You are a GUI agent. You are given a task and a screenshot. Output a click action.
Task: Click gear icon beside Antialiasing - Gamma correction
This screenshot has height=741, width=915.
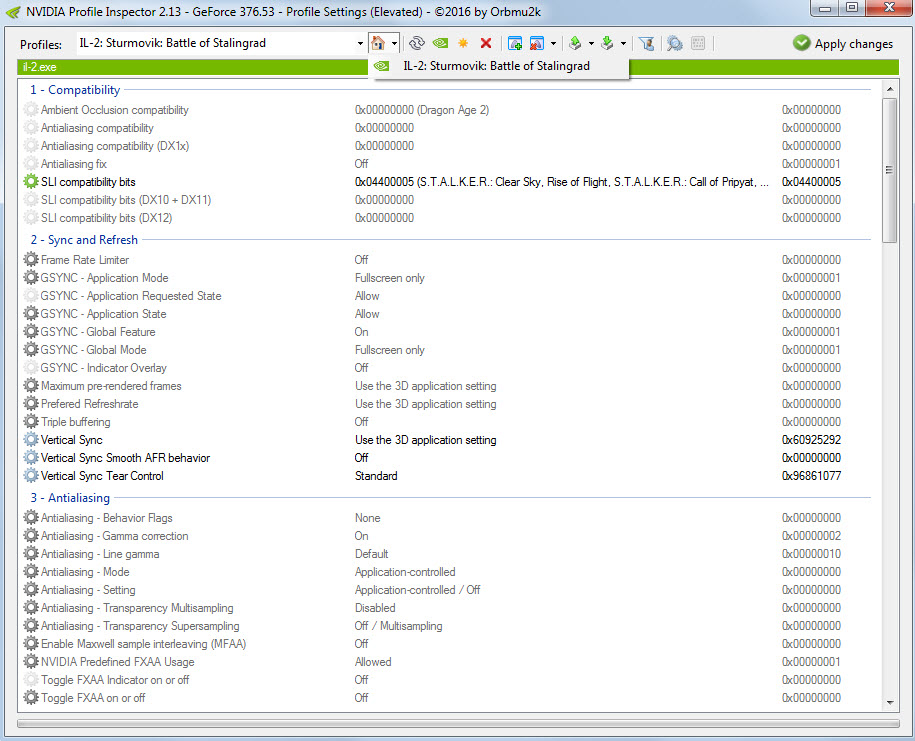click(x=31, y=536)
